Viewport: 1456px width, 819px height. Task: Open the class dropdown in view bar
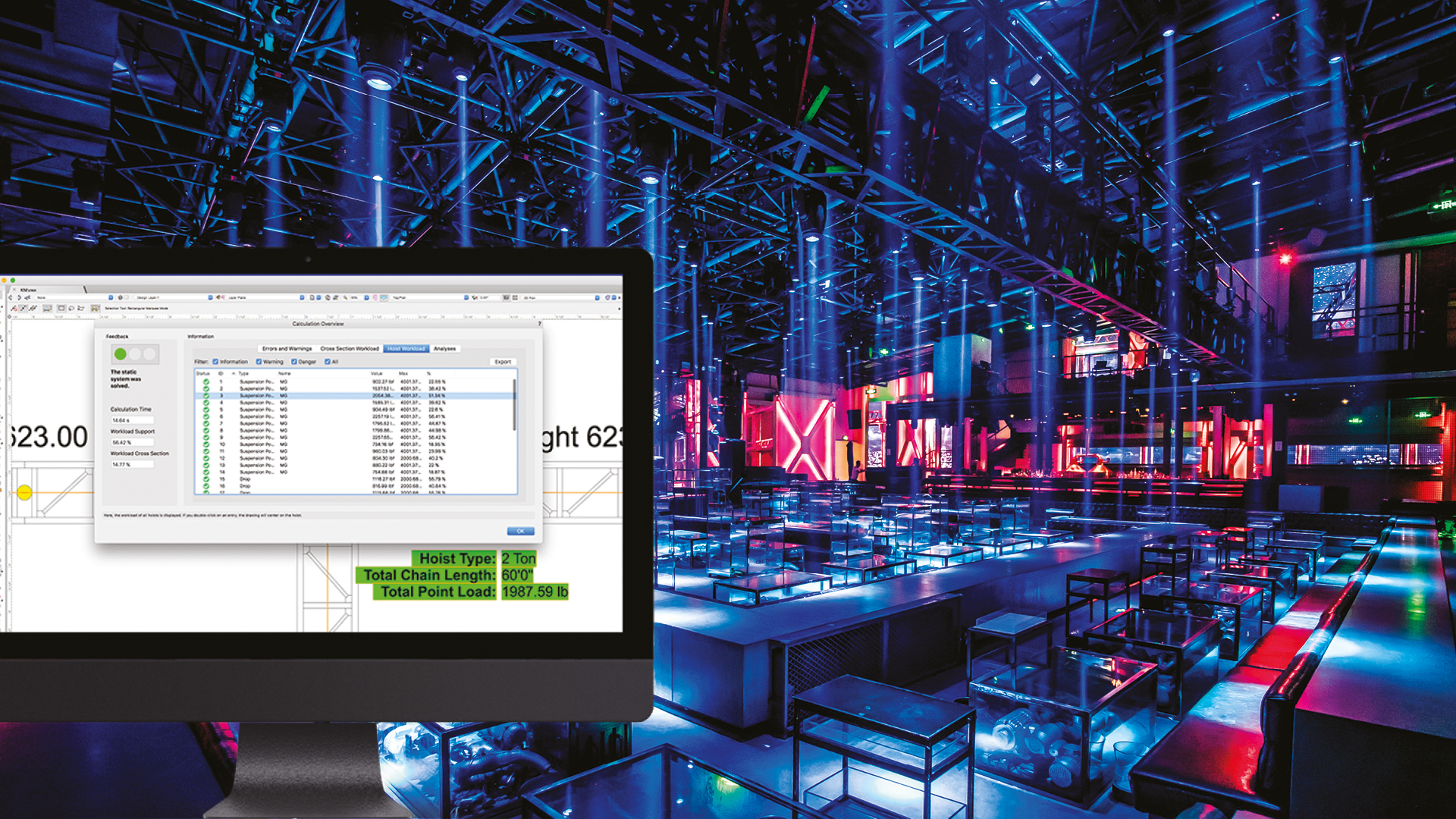click(x=111, y=297)
